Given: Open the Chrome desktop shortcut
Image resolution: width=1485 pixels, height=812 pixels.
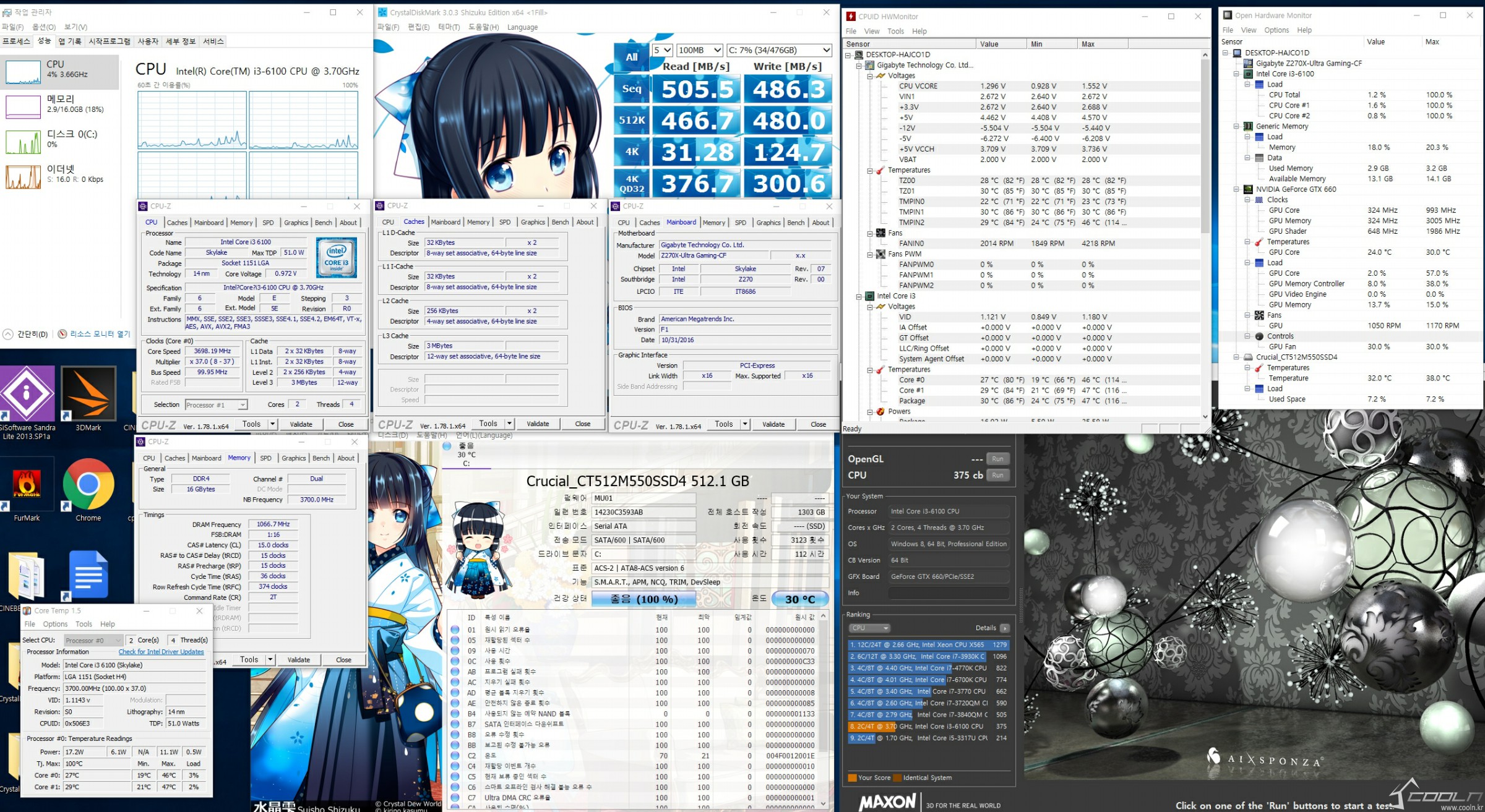Looking at the screenshot, I should click(x=88, y=484).
